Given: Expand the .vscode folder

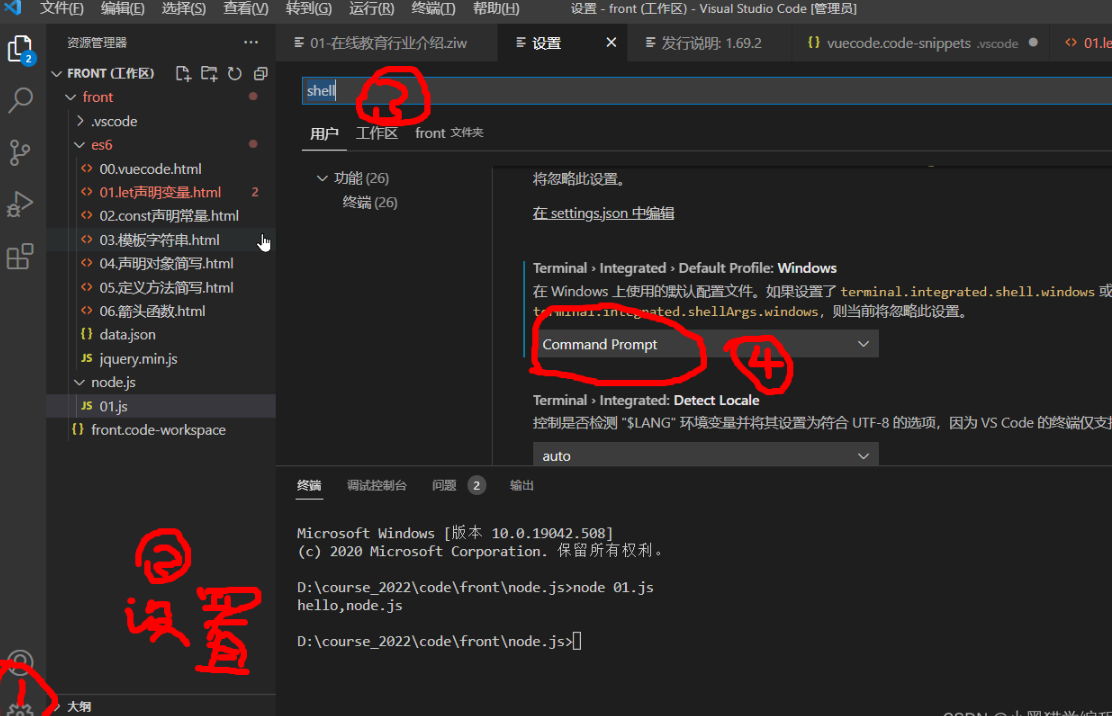Looking at the screenshot, I should tap(113, 121).
